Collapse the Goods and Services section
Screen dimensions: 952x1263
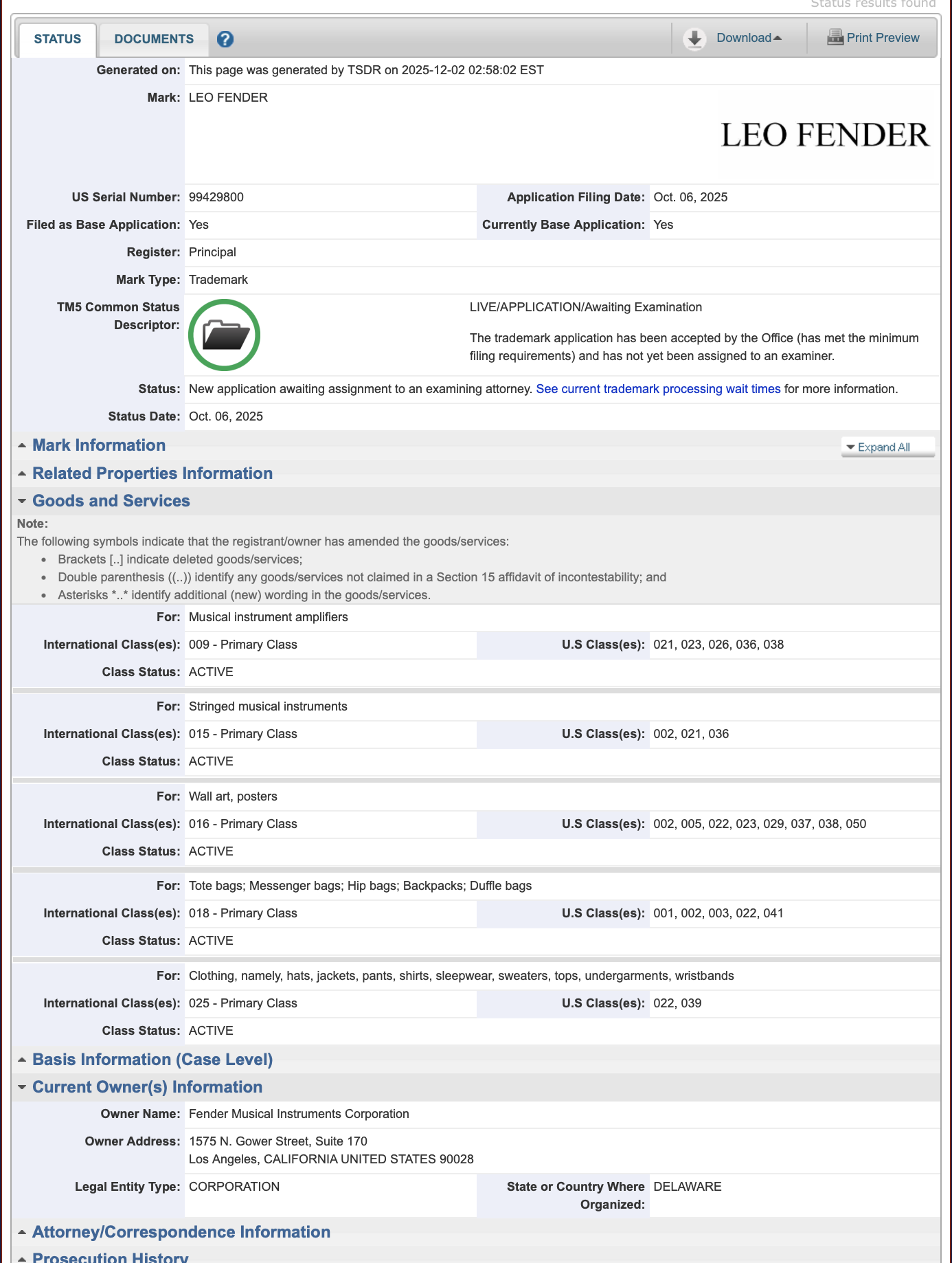pyautogui.click(x=111, y=501)
